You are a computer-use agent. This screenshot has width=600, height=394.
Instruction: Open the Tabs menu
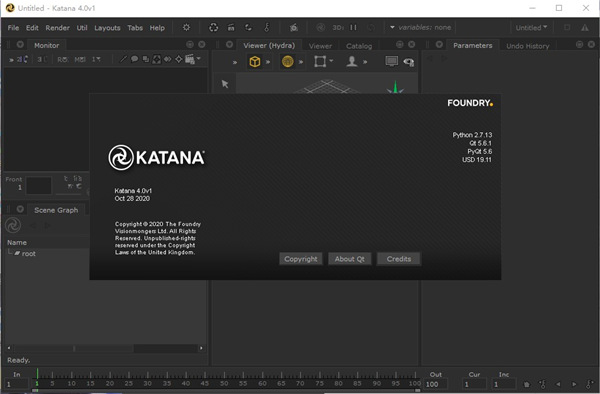135,28
